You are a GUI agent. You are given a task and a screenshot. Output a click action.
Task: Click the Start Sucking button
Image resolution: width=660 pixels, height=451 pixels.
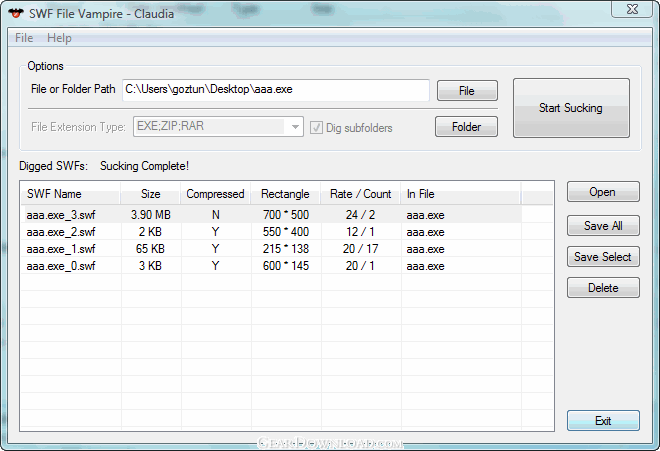(x=571, y=108)
